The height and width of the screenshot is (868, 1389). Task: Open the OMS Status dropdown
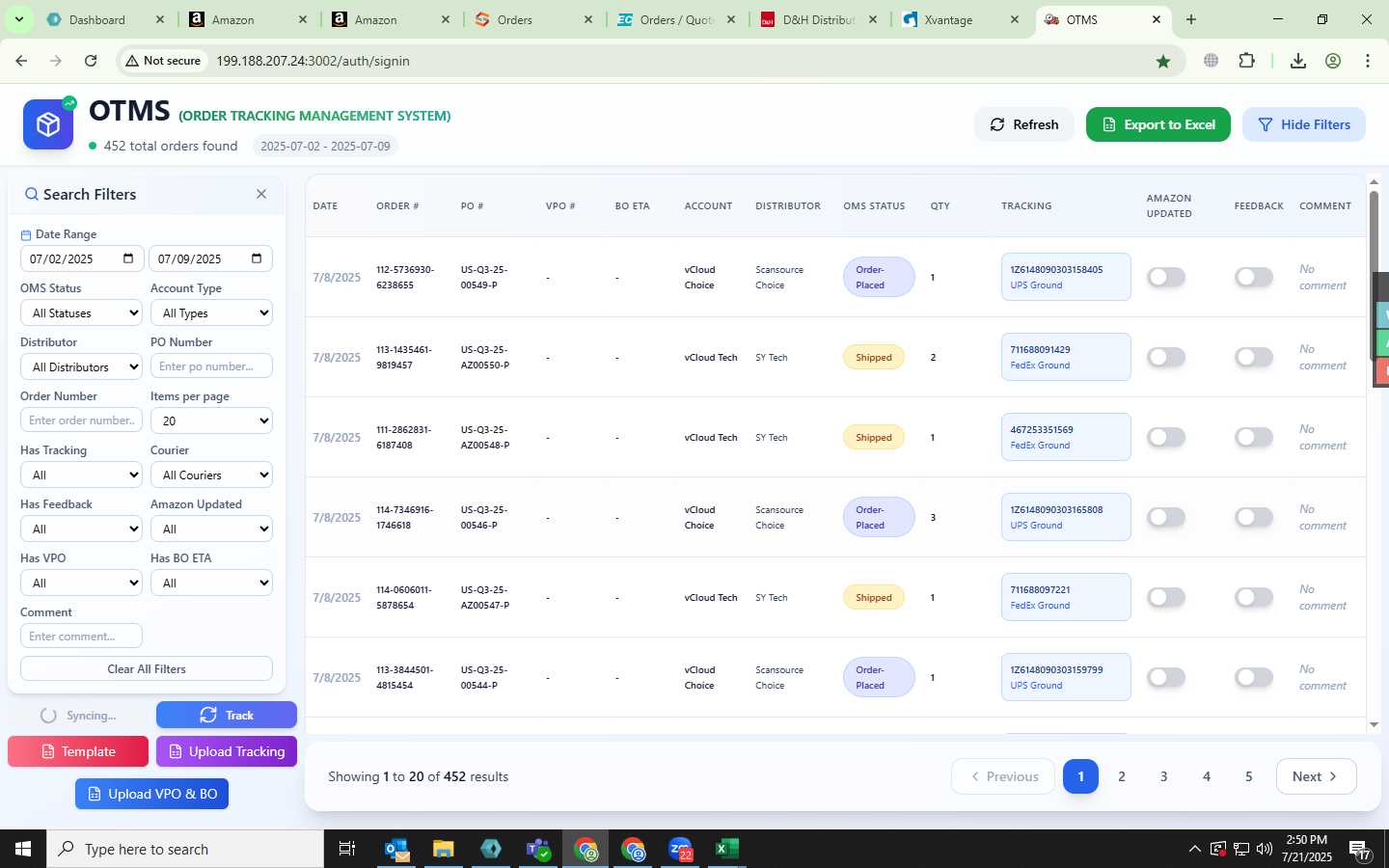(x=81, y=312)
